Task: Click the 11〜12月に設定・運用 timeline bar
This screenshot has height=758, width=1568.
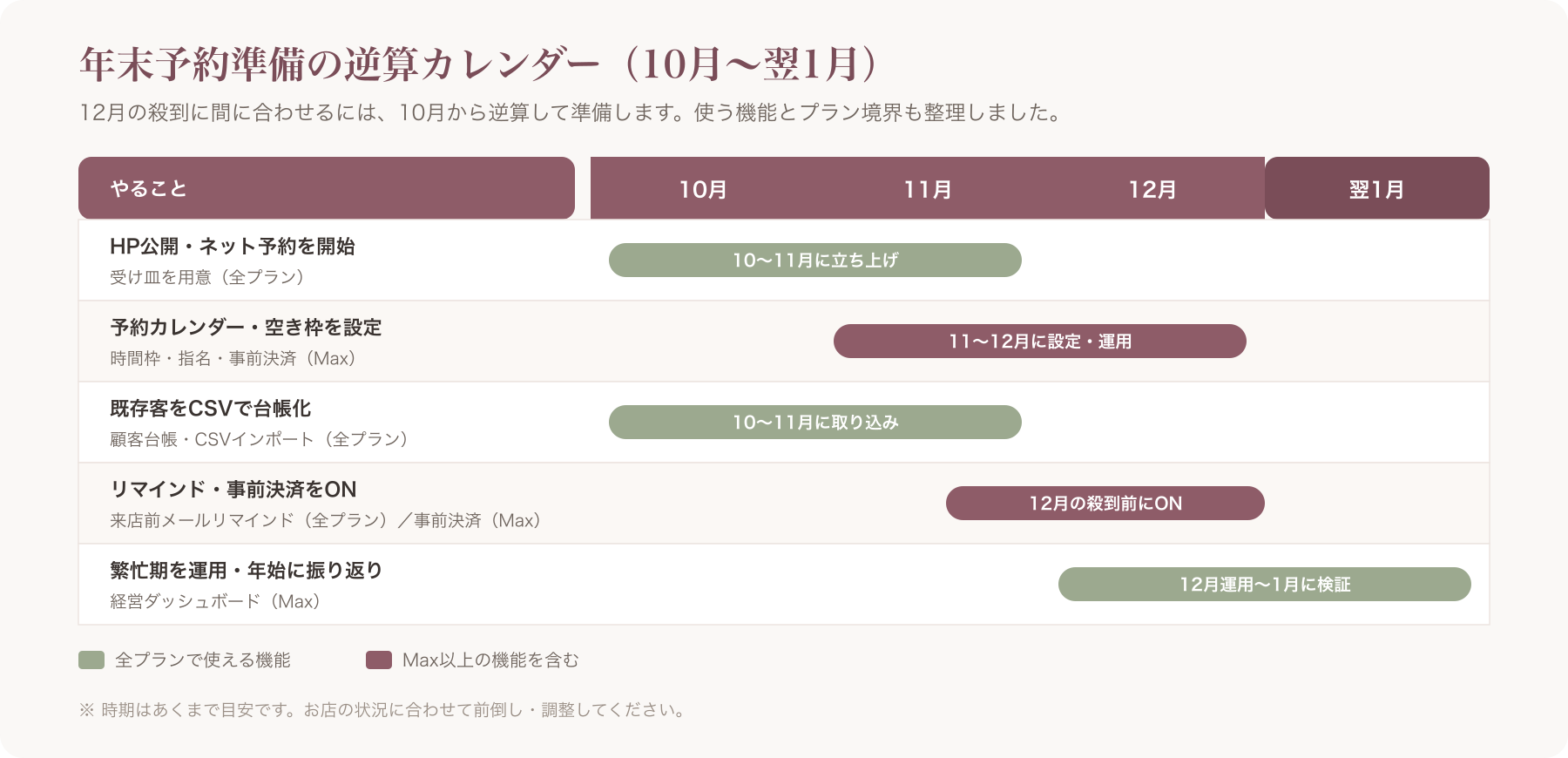Action: pos(1040,341)
